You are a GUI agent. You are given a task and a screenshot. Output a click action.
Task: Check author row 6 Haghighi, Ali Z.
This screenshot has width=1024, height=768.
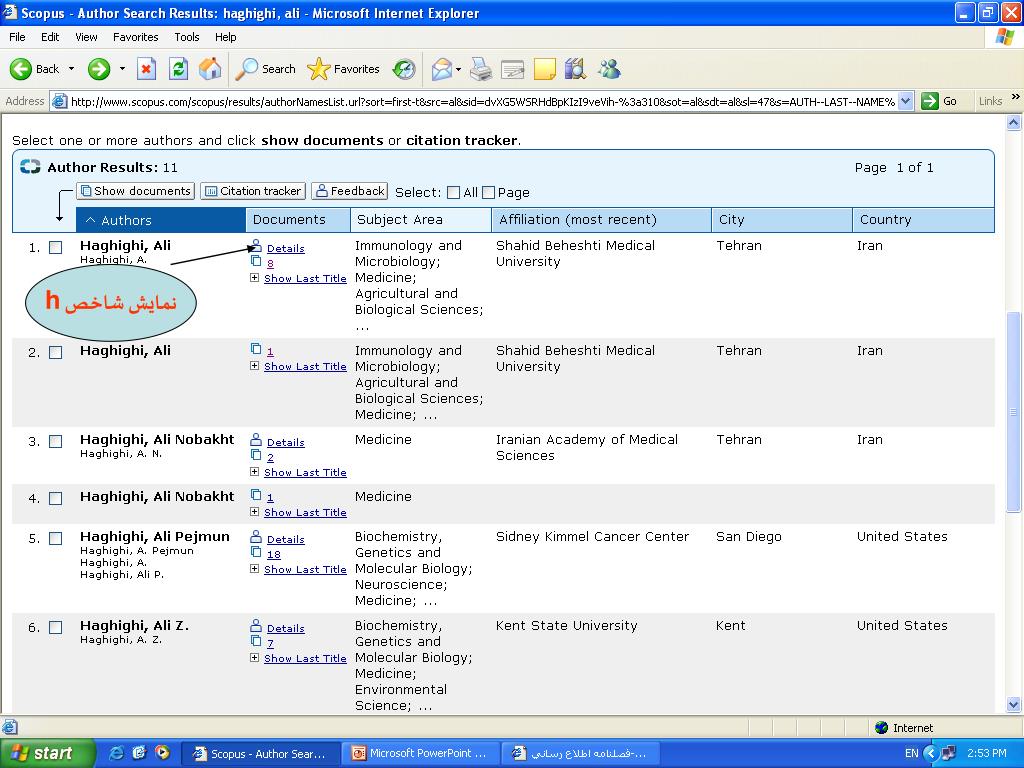coord(56,628)
